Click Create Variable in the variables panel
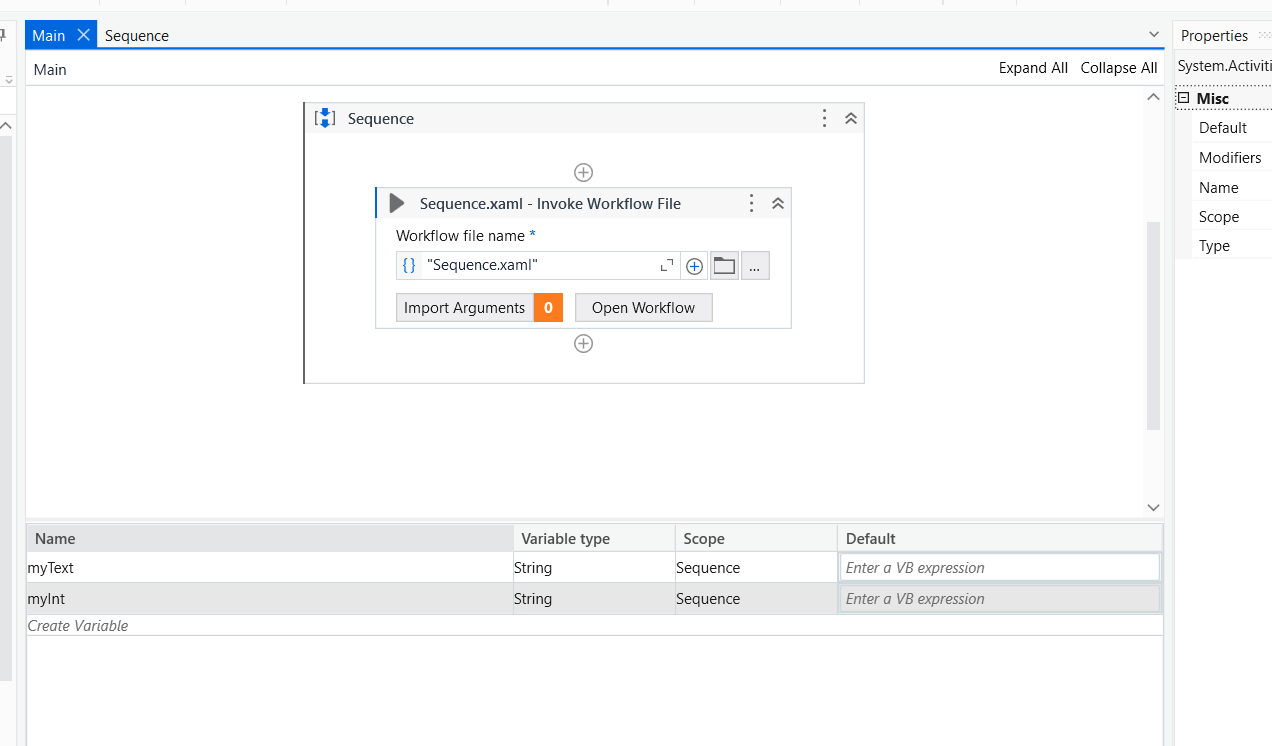 [x=78, y=625]
